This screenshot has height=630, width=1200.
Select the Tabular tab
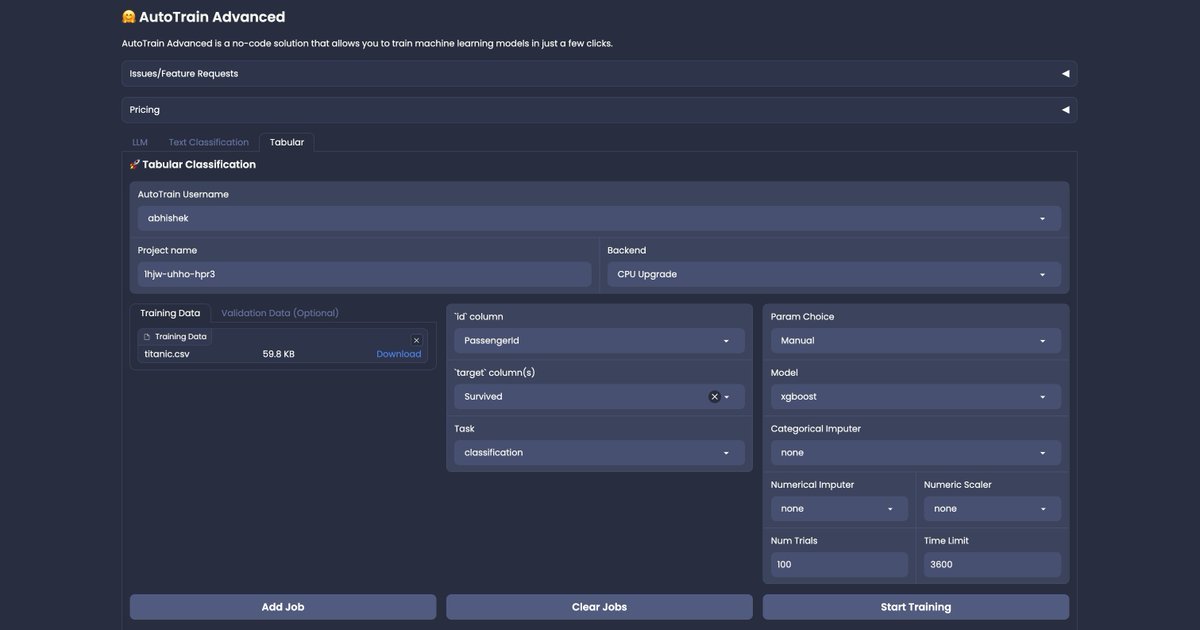point(287,142)
